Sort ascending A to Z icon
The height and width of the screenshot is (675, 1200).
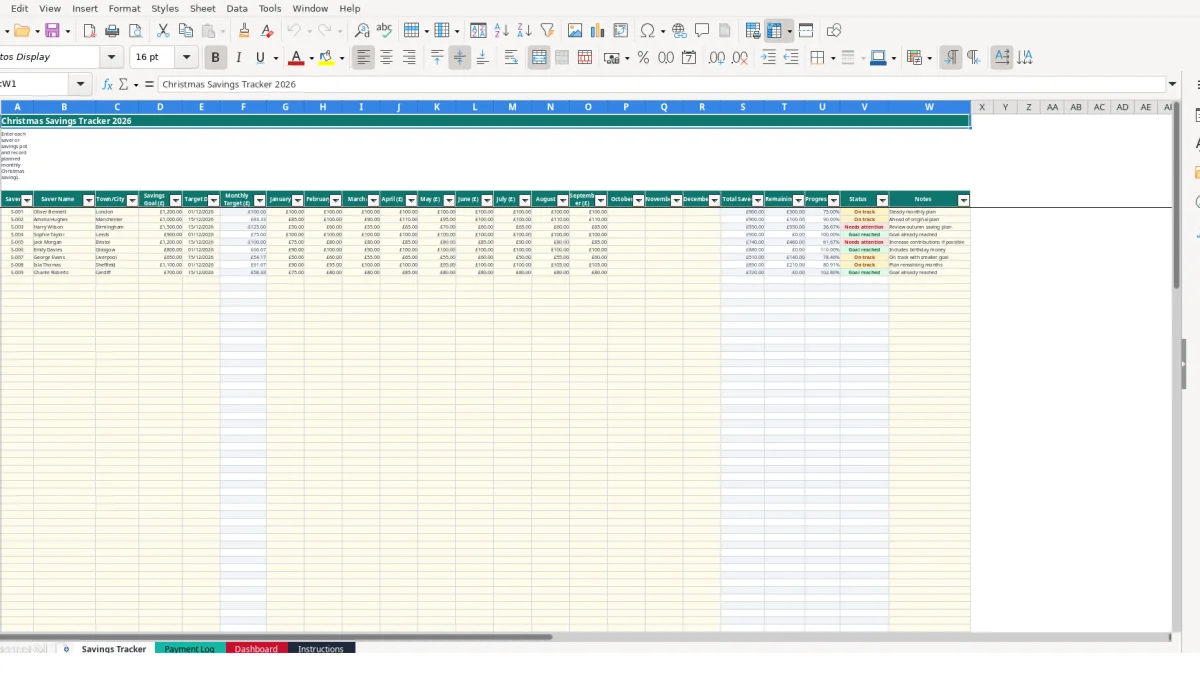point(502,31)
